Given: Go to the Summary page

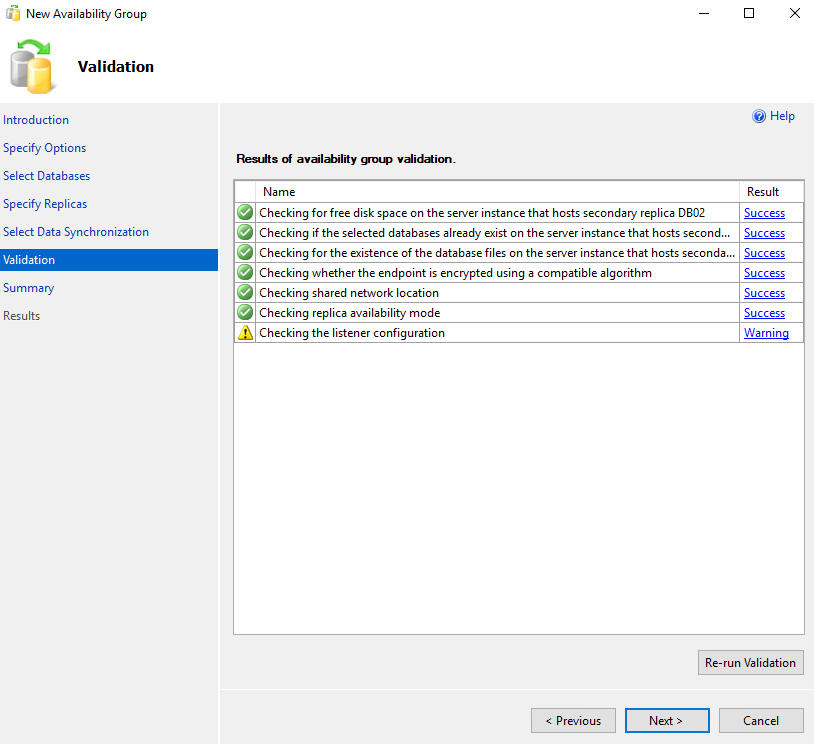Looking at the screenshot, I should 29,288.
